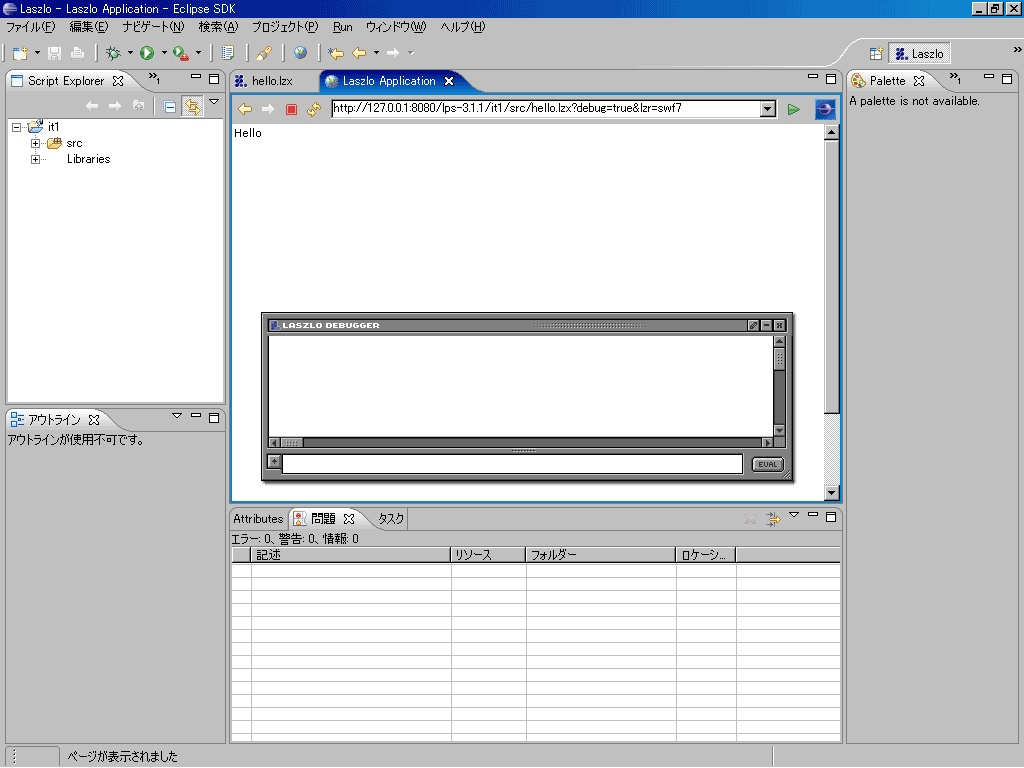Image resolution: width=1024 pixels, height=768 pixels.
Task: Open the Back navigation history dropdown
Action: [x=376, y=53]
